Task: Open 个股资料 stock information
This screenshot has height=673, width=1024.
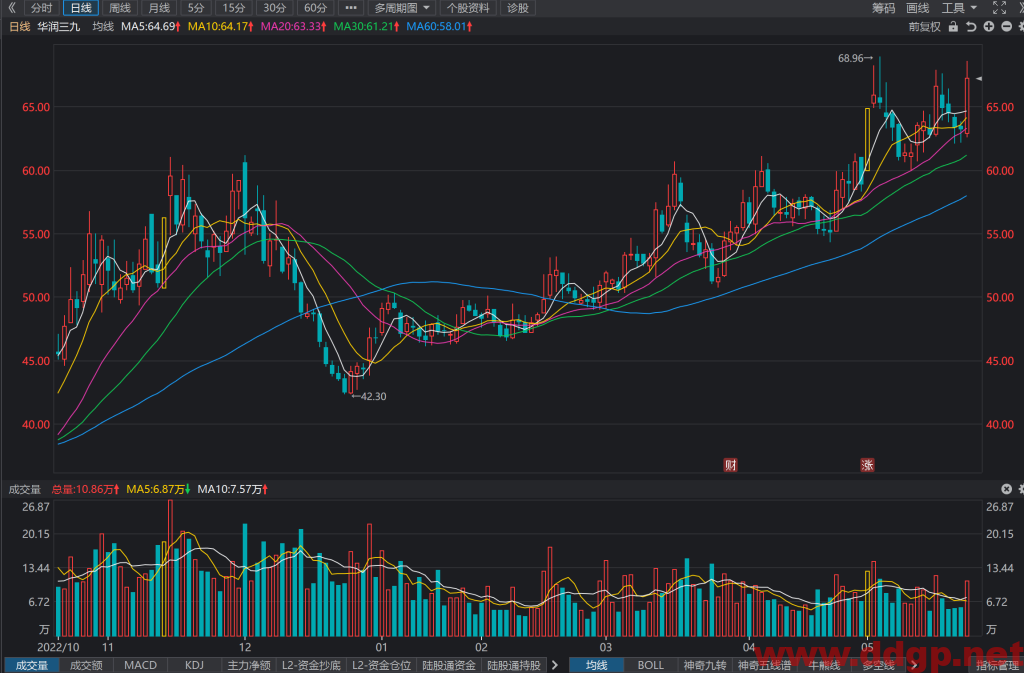Action: coord(468,8)
